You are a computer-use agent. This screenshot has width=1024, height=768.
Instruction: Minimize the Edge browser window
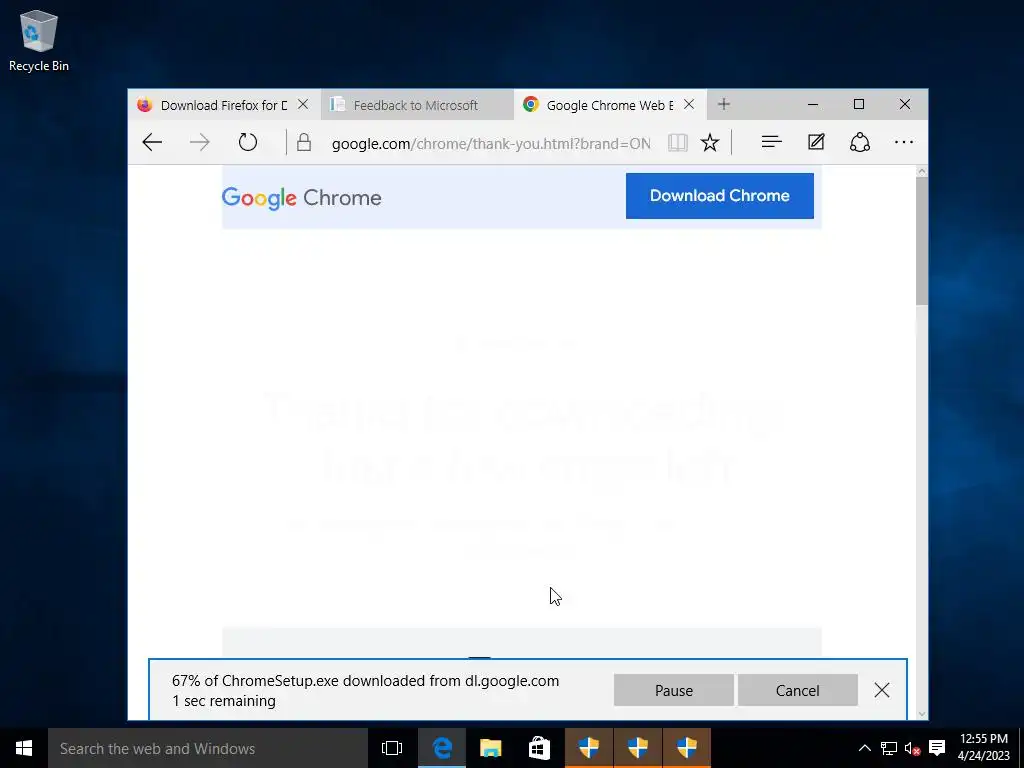click(813, 104)
